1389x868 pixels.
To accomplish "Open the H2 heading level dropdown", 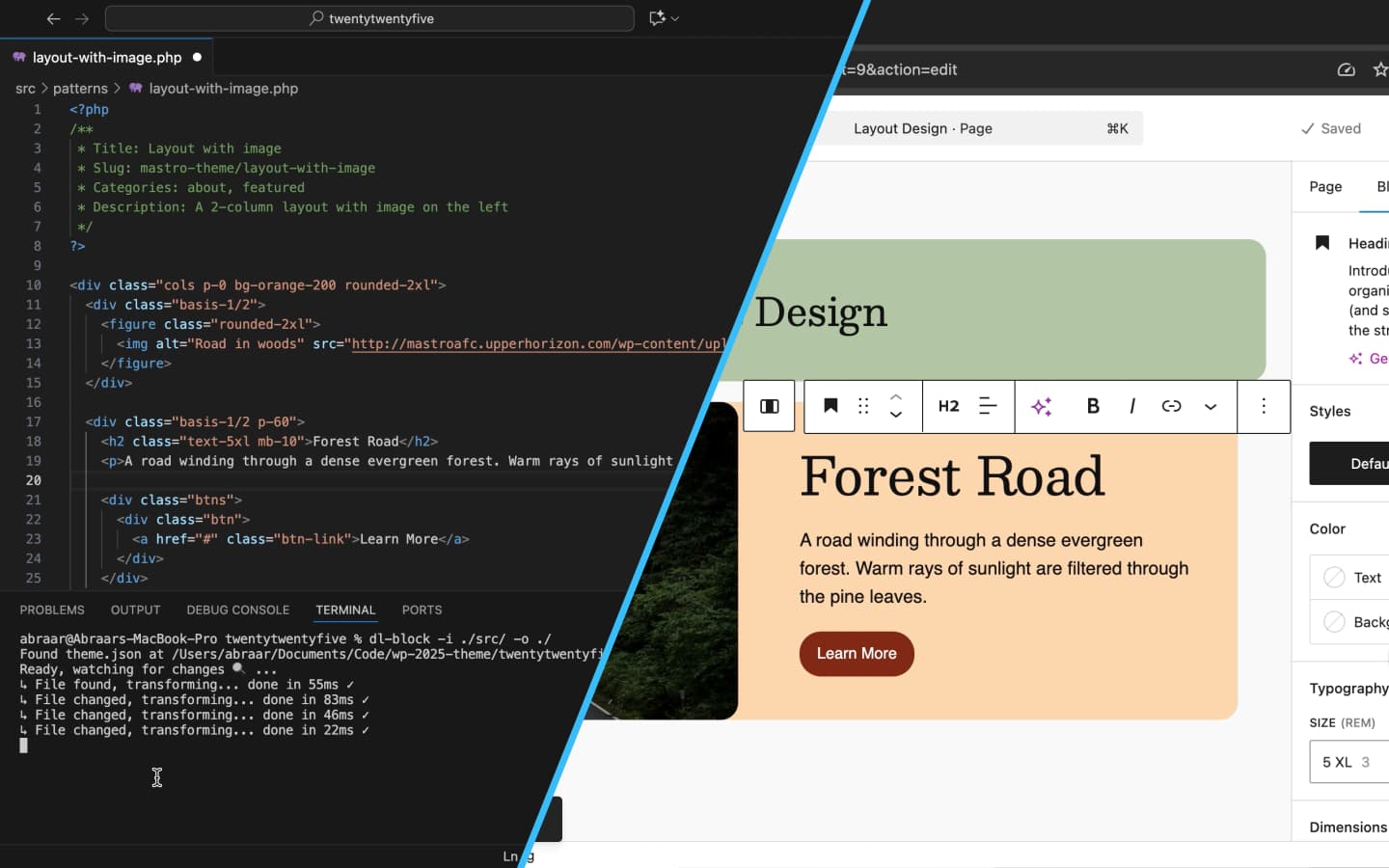I will 948,406.
